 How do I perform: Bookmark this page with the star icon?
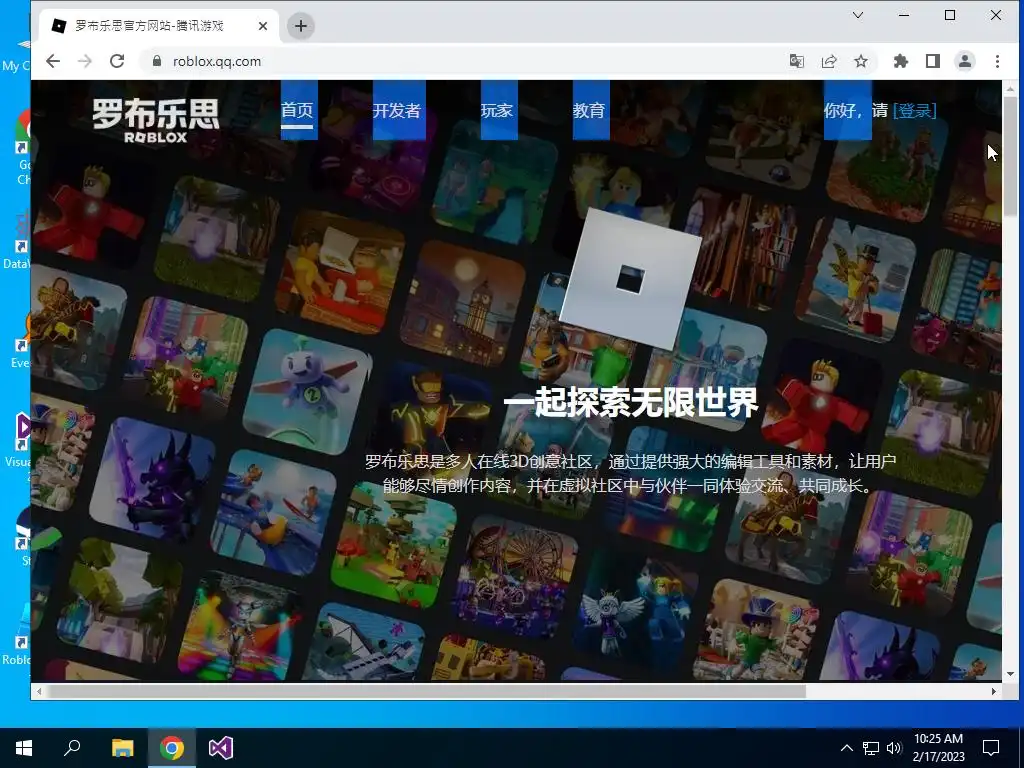pos(861,61)
